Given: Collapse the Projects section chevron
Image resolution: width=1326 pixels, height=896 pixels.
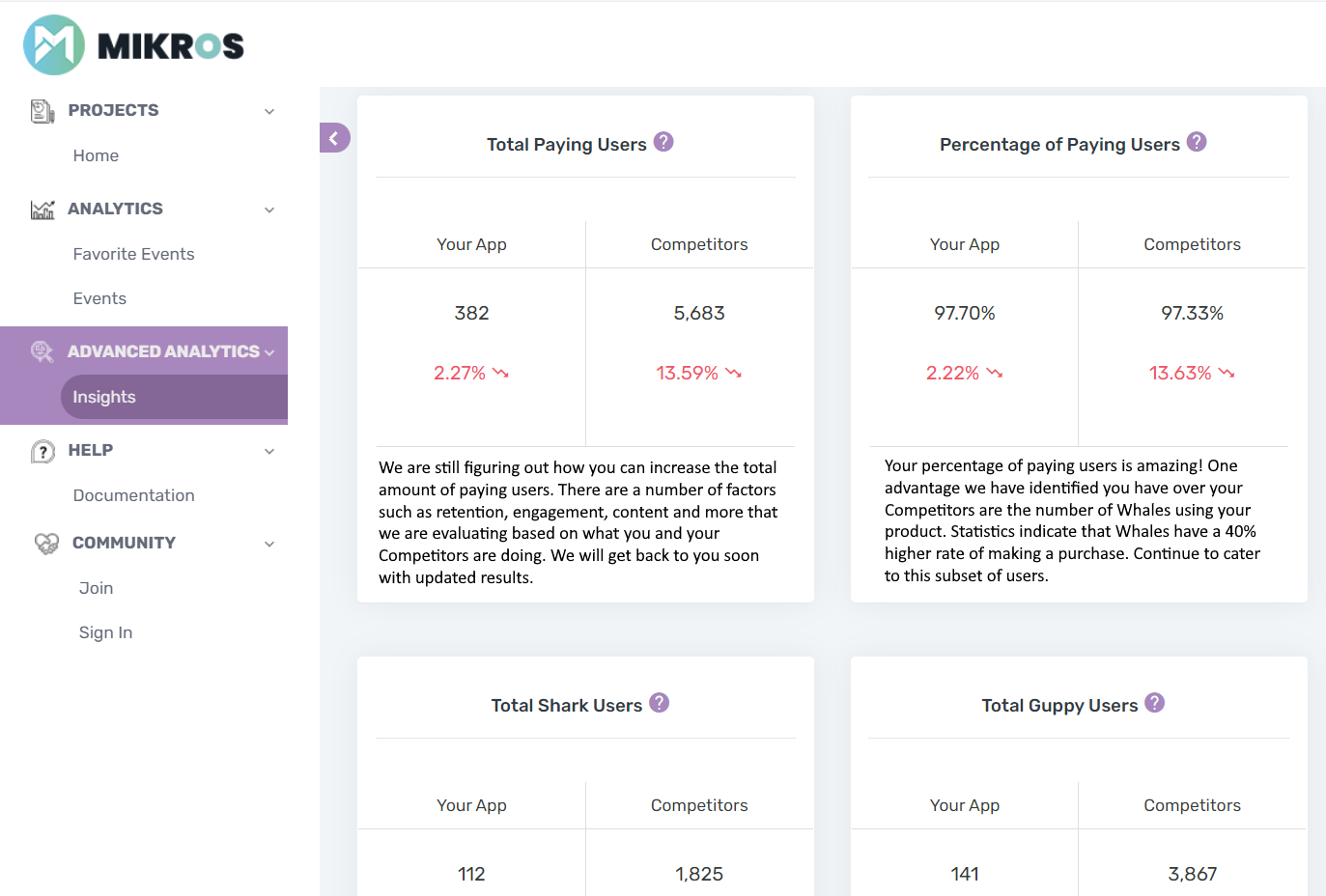Looking at the screenshot, I should tap(269, 111).
